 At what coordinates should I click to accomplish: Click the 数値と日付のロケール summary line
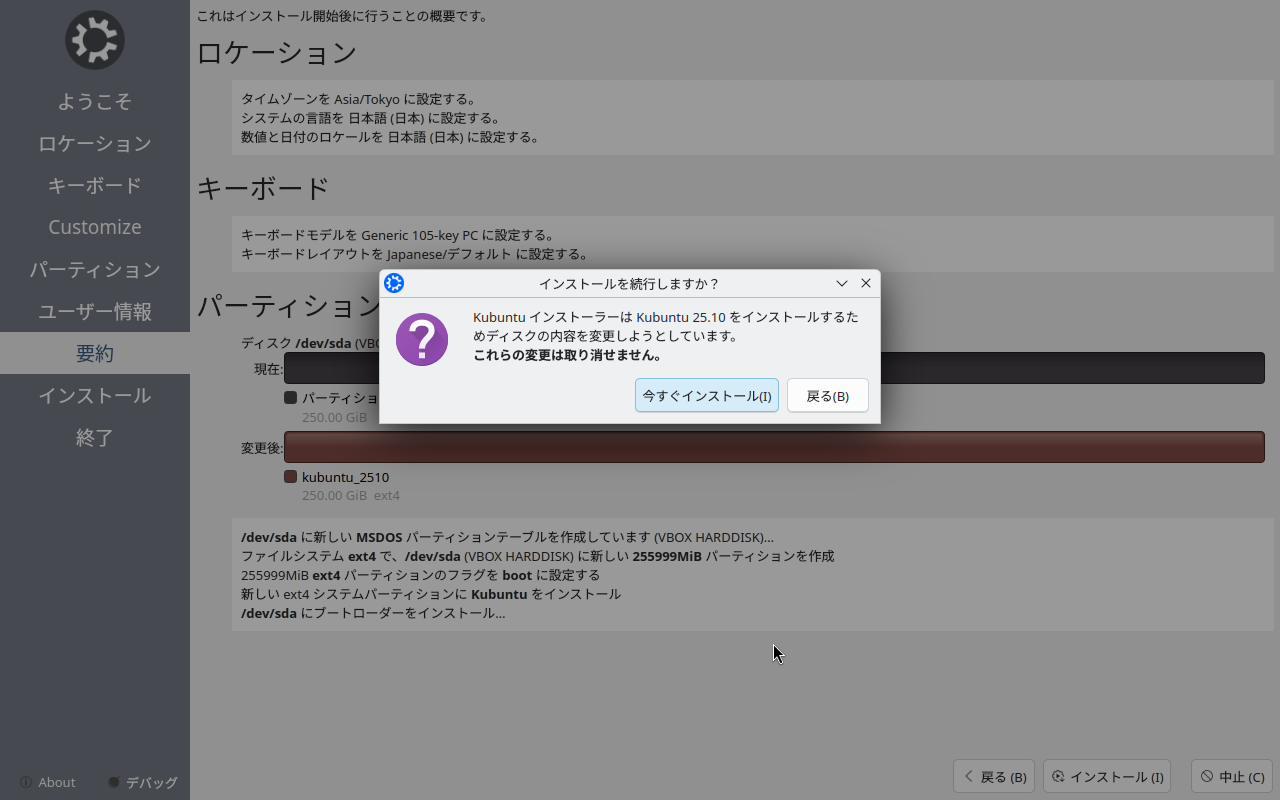390,137
